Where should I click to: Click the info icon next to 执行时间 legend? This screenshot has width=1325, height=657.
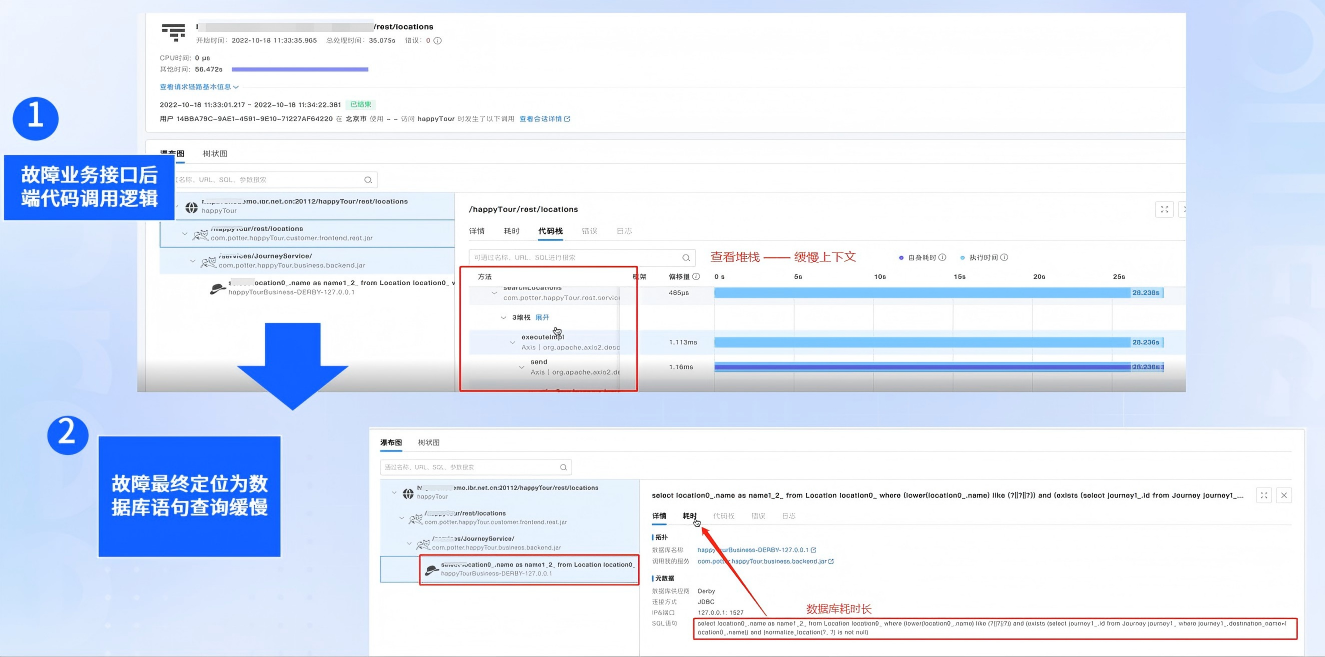pos(1004,257)
